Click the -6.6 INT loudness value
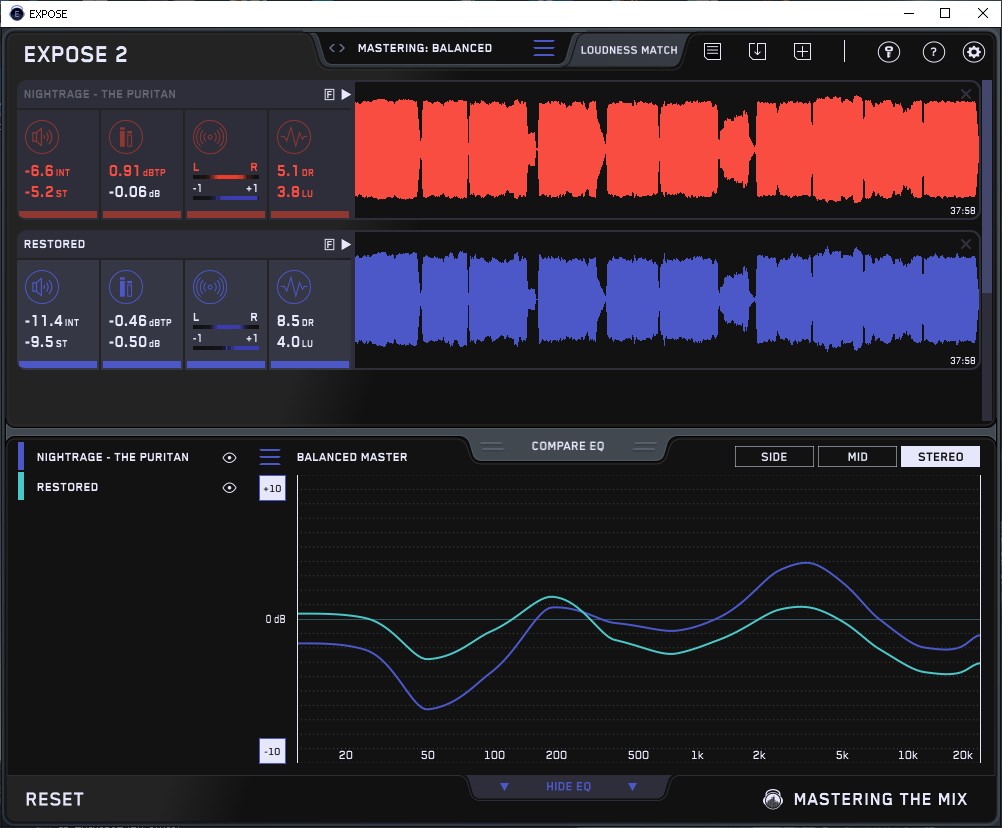The image size is (1002, 828). 47,171
